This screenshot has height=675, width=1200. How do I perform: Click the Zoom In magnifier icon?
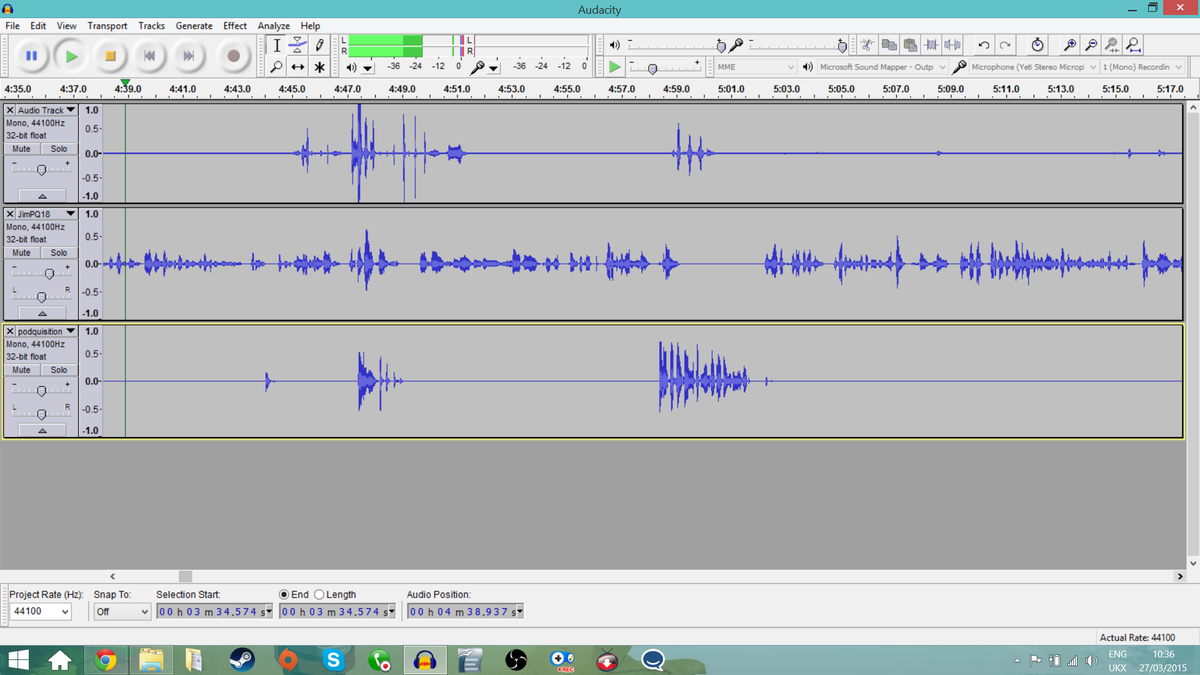pos(1069,45)
